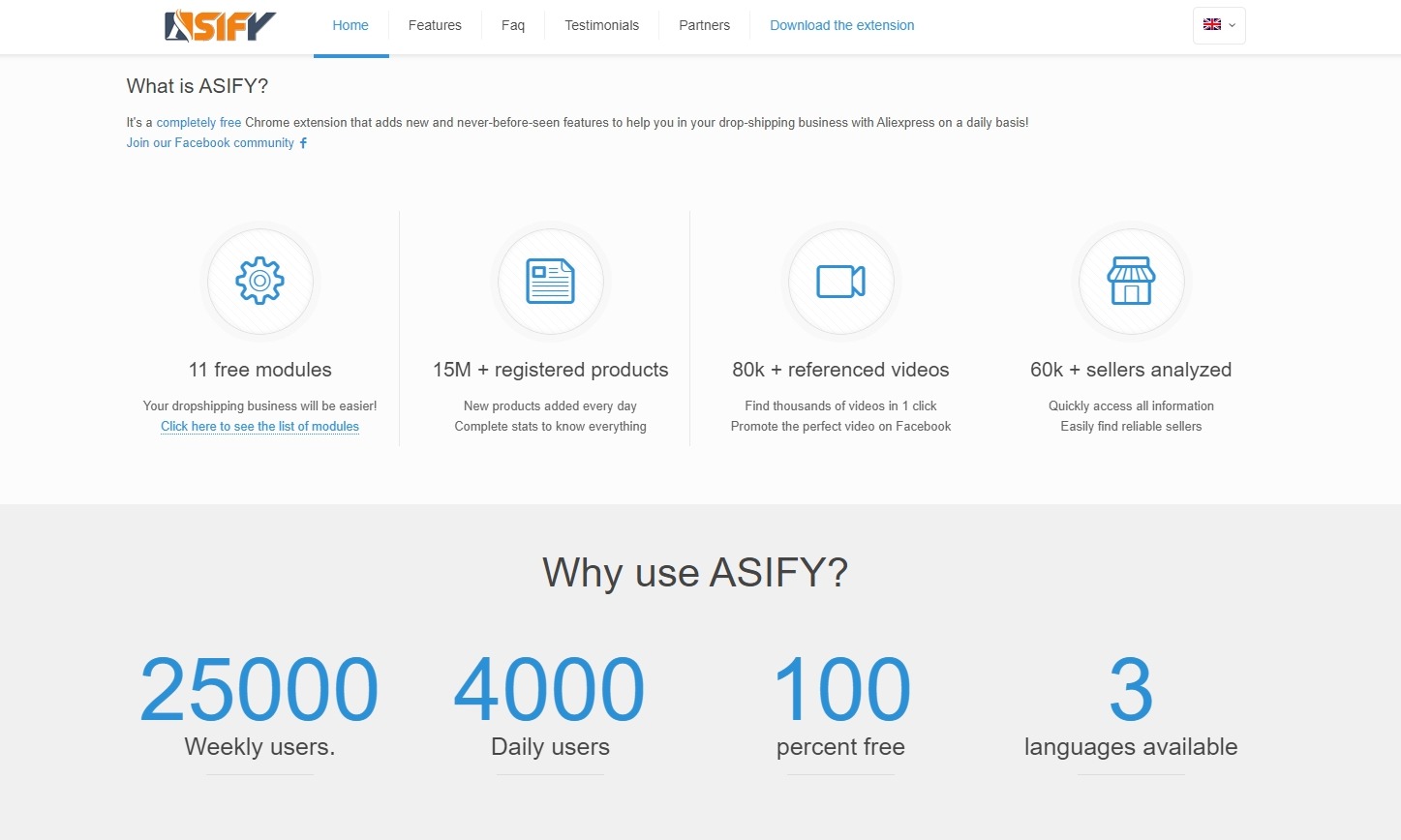Open the language selector dropdown
Image resolution: width=1401 pixels, height=840 pixels.
[1219, 25]
